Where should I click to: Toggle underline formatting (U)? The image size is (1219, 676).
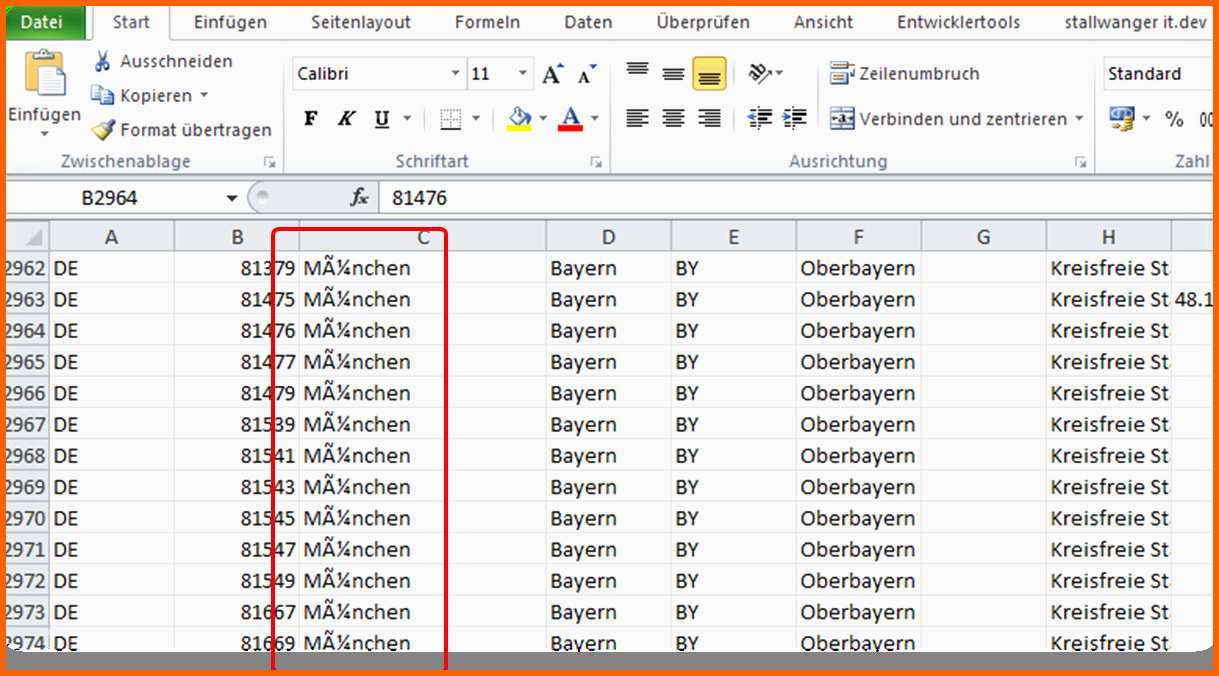(x=381, y=119)
